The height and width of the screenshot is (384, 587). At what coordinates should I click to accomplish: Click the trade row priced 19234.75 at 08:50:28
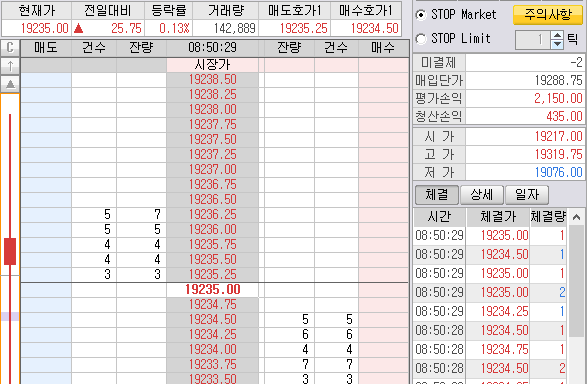490,350
